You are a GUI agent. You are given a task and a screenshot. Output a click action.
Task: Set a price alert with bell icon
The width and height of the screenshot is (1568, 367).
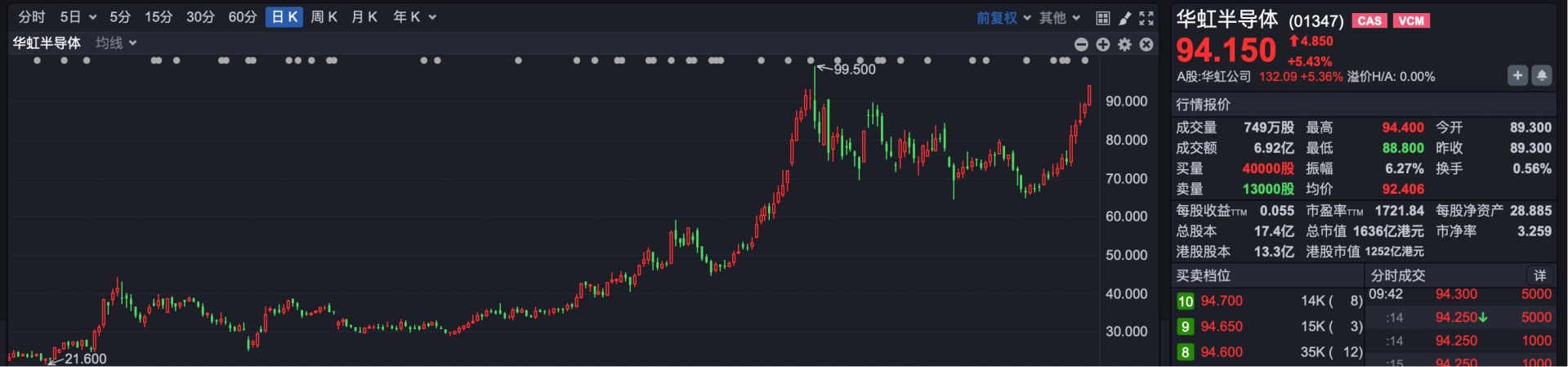coord(1541,75)
